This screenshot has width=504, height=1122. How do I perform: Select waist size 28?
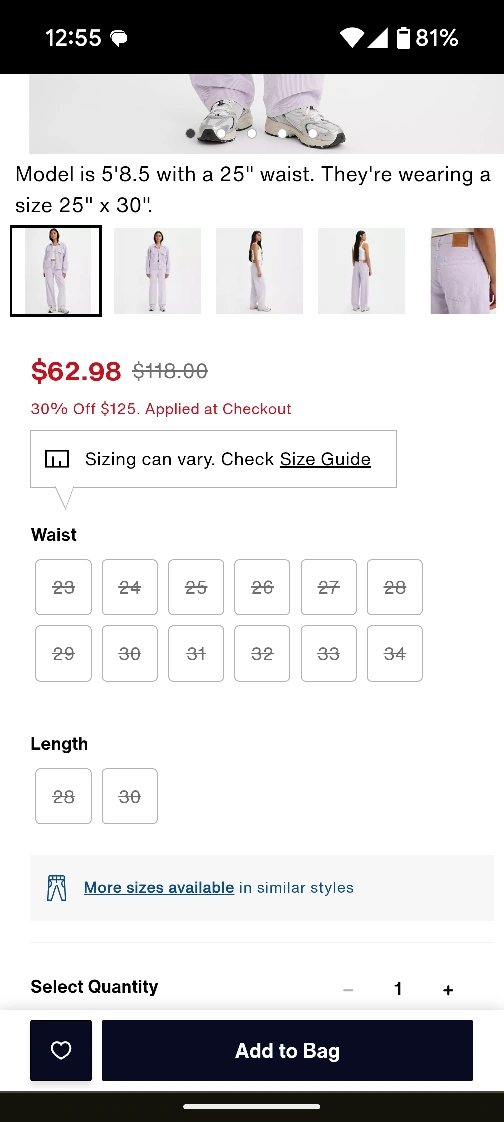394,587
